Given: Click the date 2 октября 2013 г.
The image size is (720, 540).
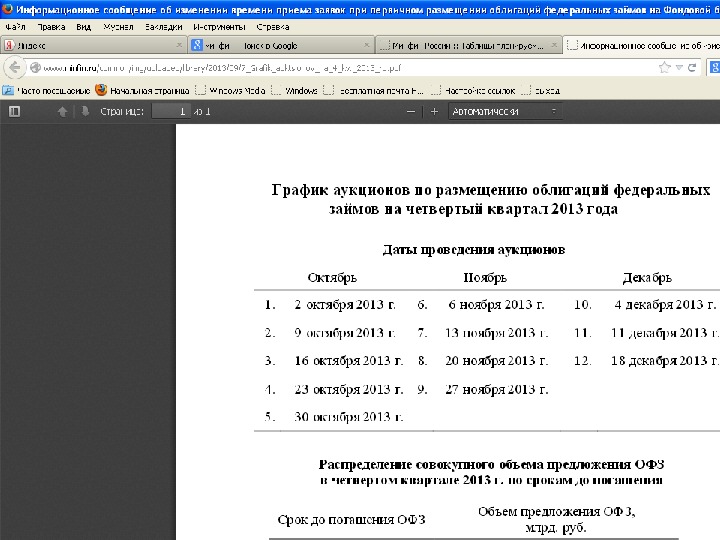Looking at the screenshot, I should coord(345,304).
